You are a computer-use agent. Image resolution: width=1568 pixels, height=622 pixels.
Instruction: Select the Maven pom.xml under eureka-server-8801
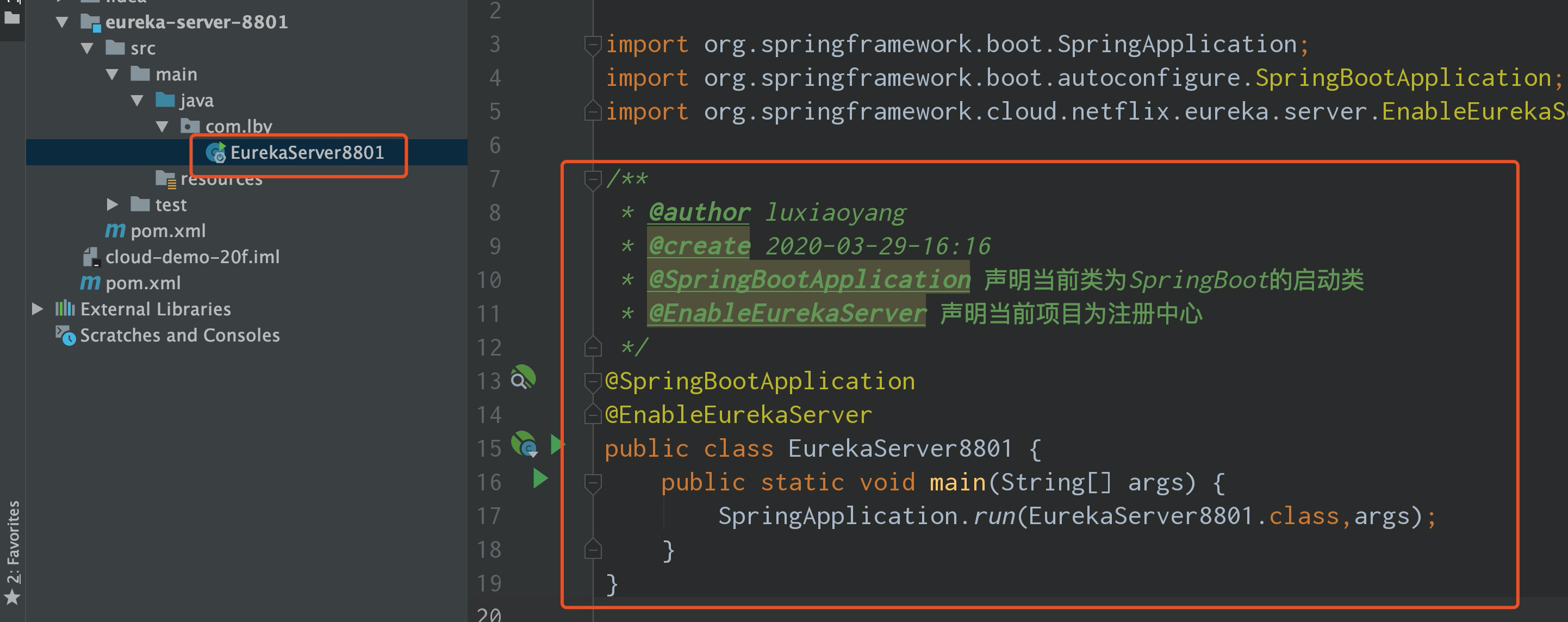pos(167,231)
